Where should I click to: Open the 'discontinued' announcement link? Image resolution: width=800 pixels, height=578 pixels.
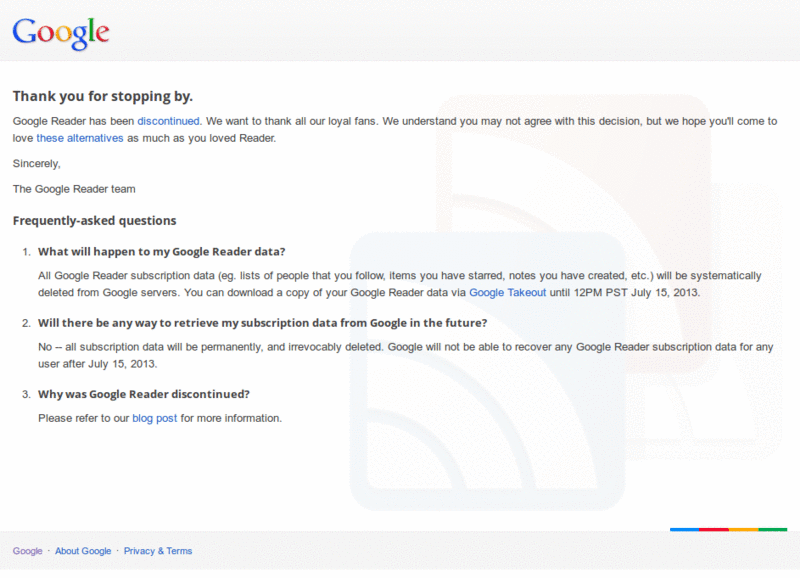click(168, 121)
